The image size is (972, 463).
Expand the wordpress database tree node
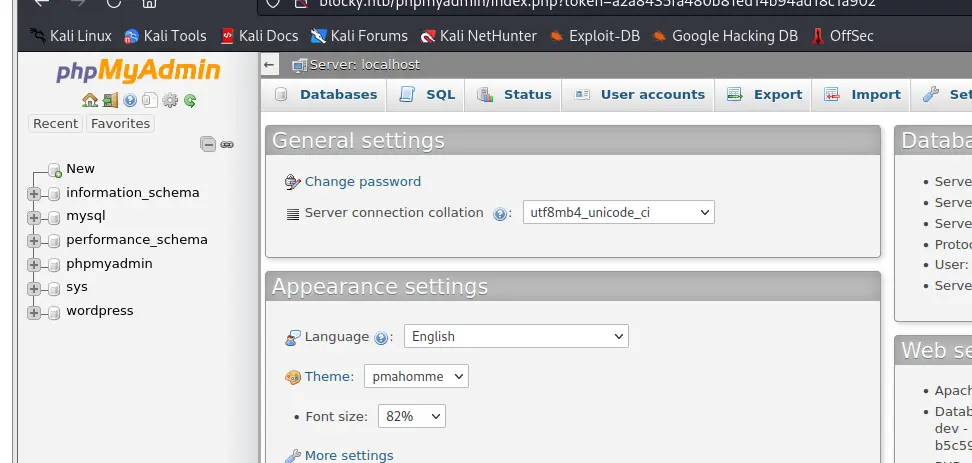(x=34, y=312)
